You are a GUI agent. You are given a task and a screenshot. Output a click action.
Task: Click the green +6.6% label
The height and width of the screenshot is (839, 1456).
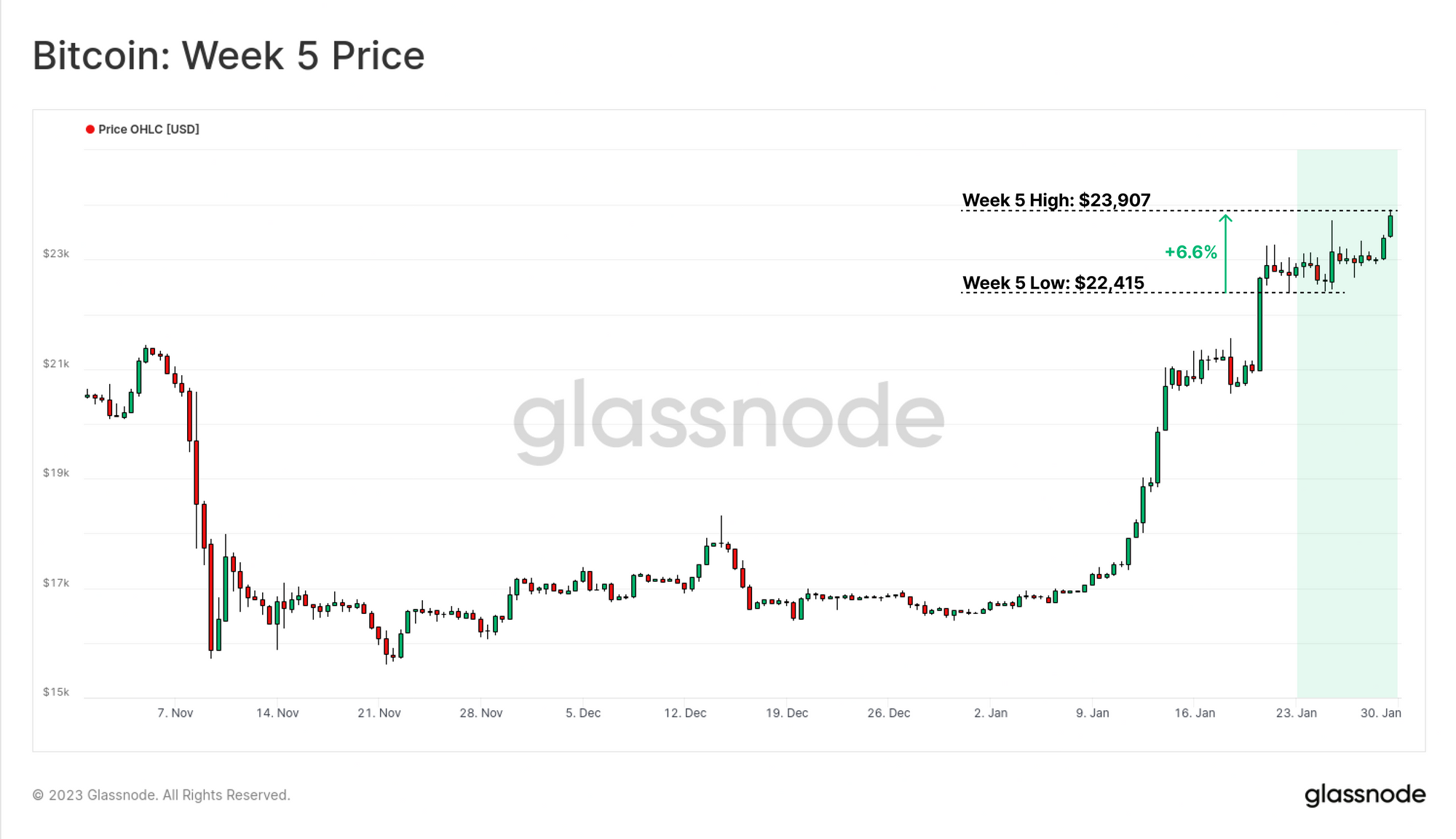tap(1191, 252)
